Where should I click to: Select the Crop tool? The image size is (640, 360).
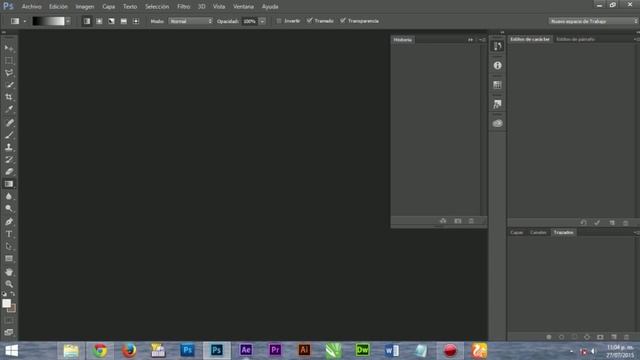click(9, 97)
